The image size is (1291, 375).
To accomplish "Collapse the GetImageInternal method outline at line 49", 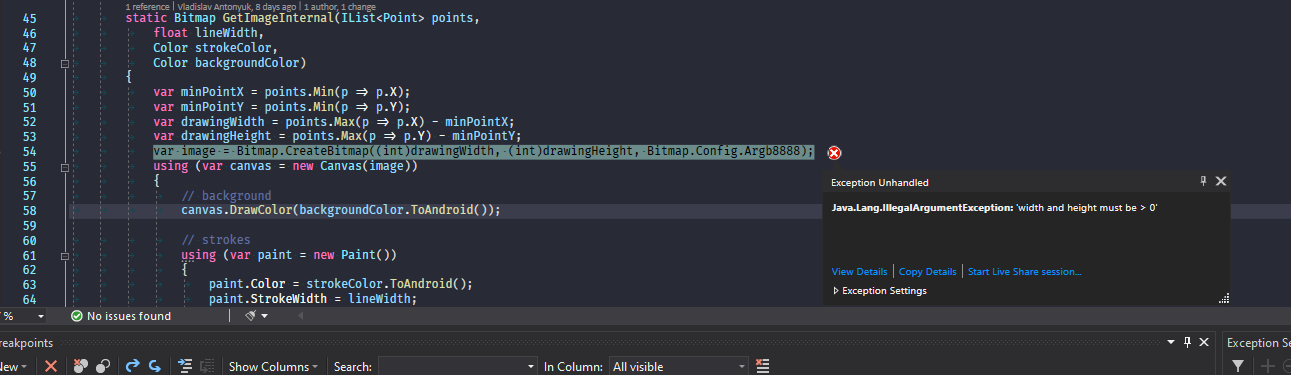I will click(x=65, y=63).
